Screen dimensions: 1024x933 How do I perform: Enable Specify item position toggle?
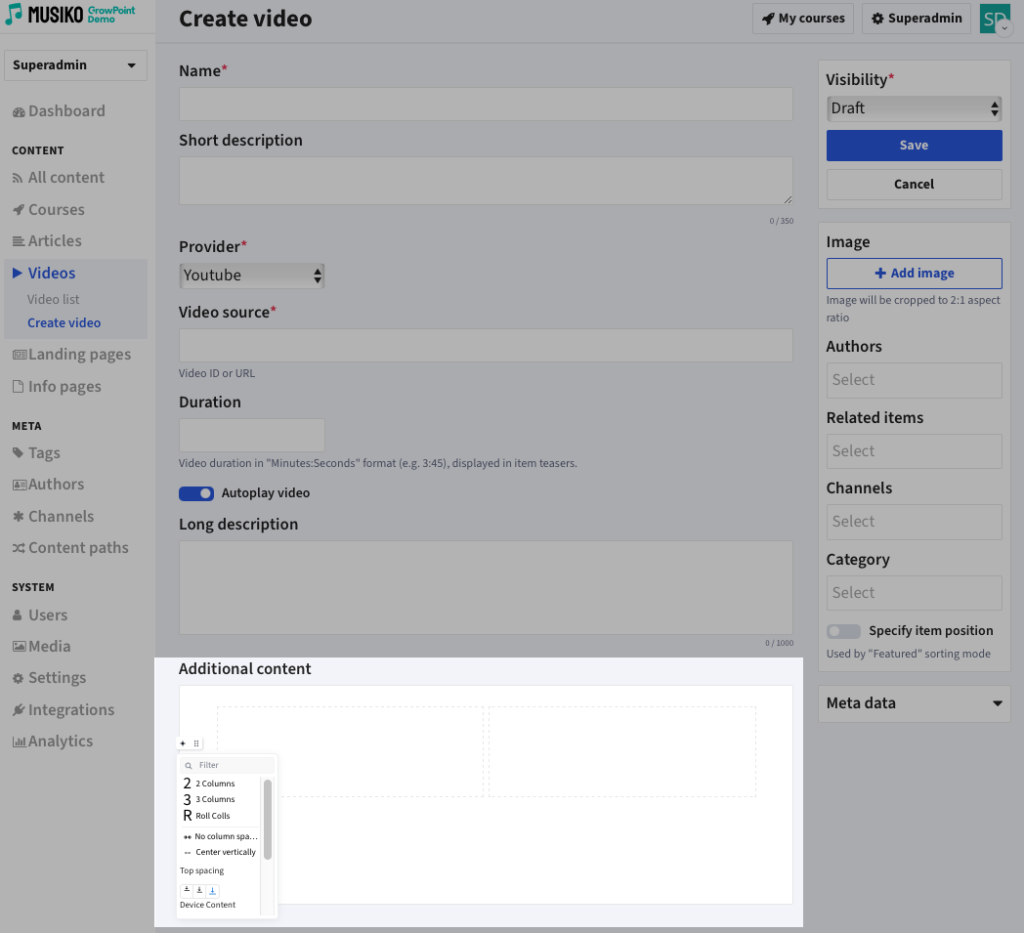pos(843,631)
